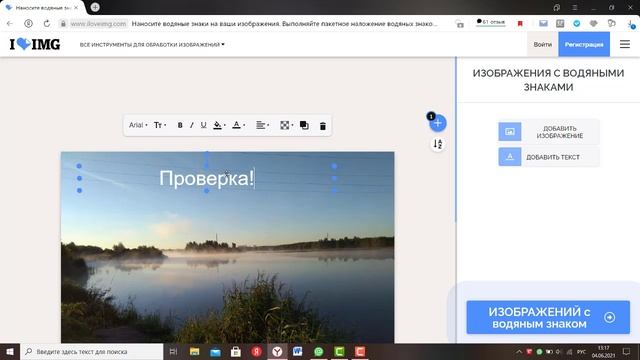Click the lock site-info icon

pos(63,24)
